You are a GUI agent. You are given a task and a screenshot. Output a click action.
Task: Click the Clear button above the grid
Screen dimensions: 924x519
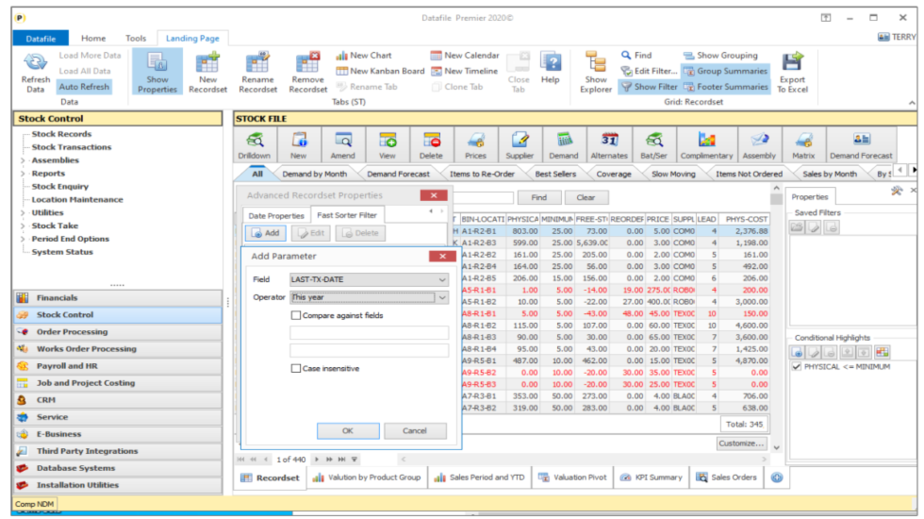(x=586, y=197)
